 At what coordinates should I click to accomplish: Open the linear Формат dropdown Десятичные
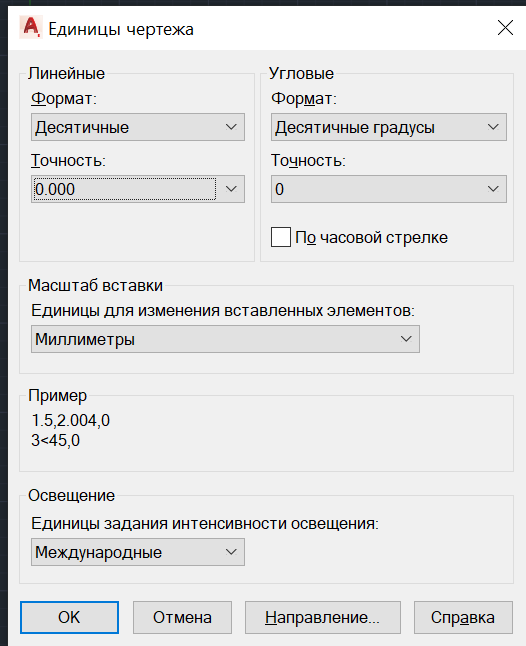point(138,127)
